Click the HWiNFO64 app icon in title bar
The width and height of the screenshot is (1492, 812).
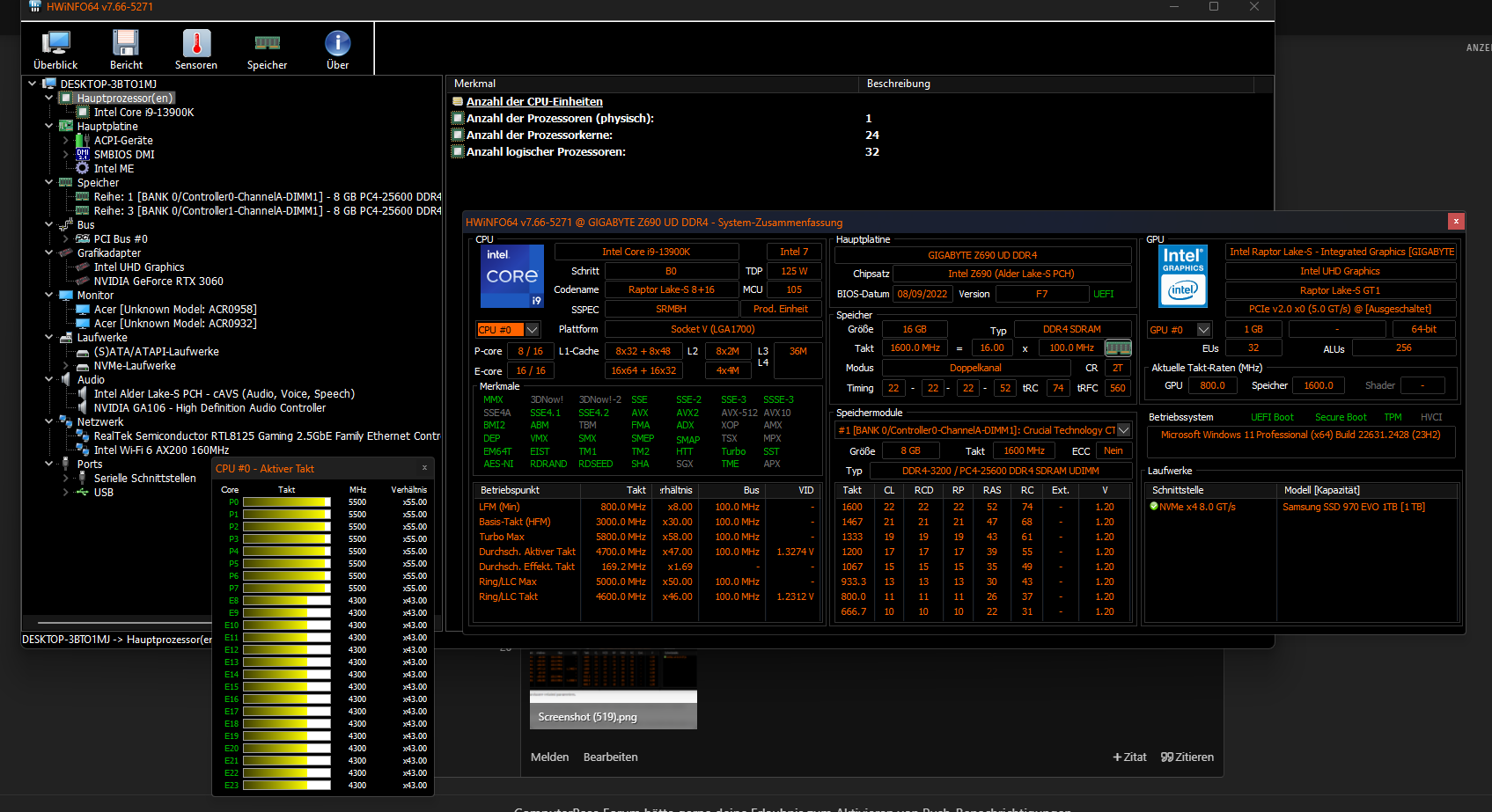click(x=35, y=6)
